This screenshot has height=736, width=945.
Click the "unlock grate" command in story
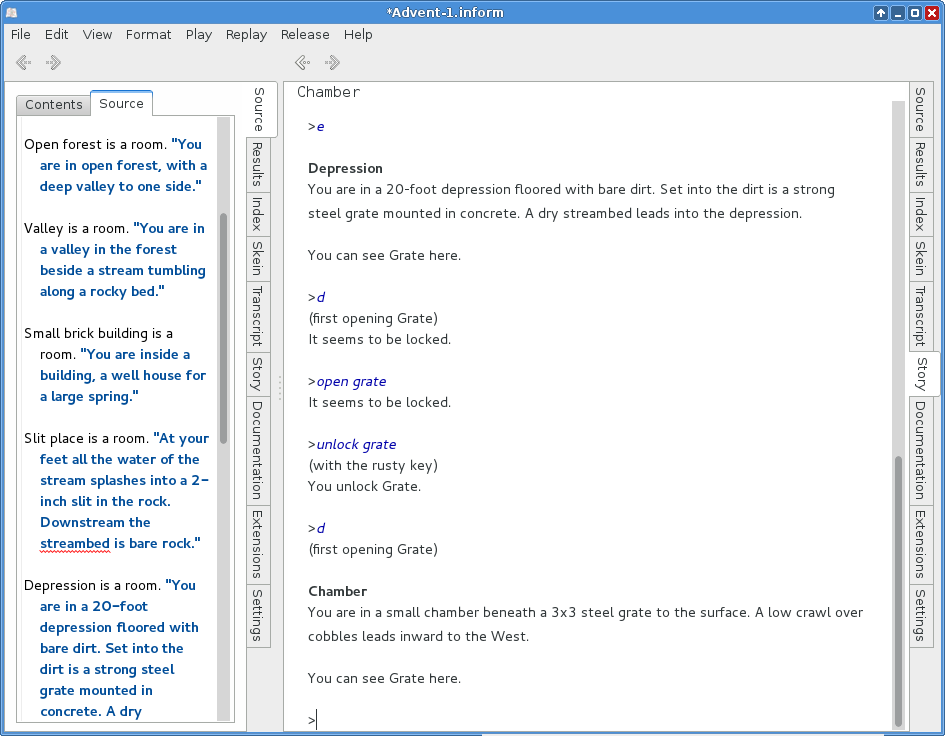coord(356,445)
